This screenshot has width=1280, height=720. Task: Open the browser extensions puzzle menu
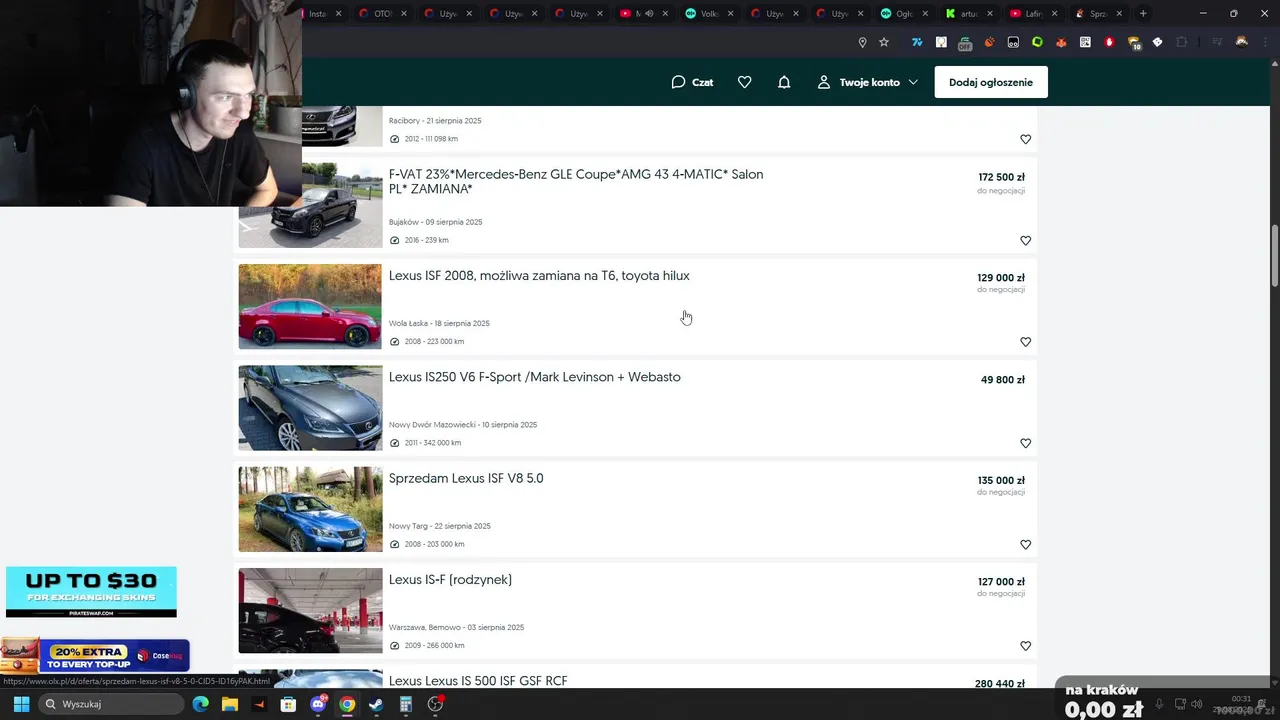point(1182,42)
